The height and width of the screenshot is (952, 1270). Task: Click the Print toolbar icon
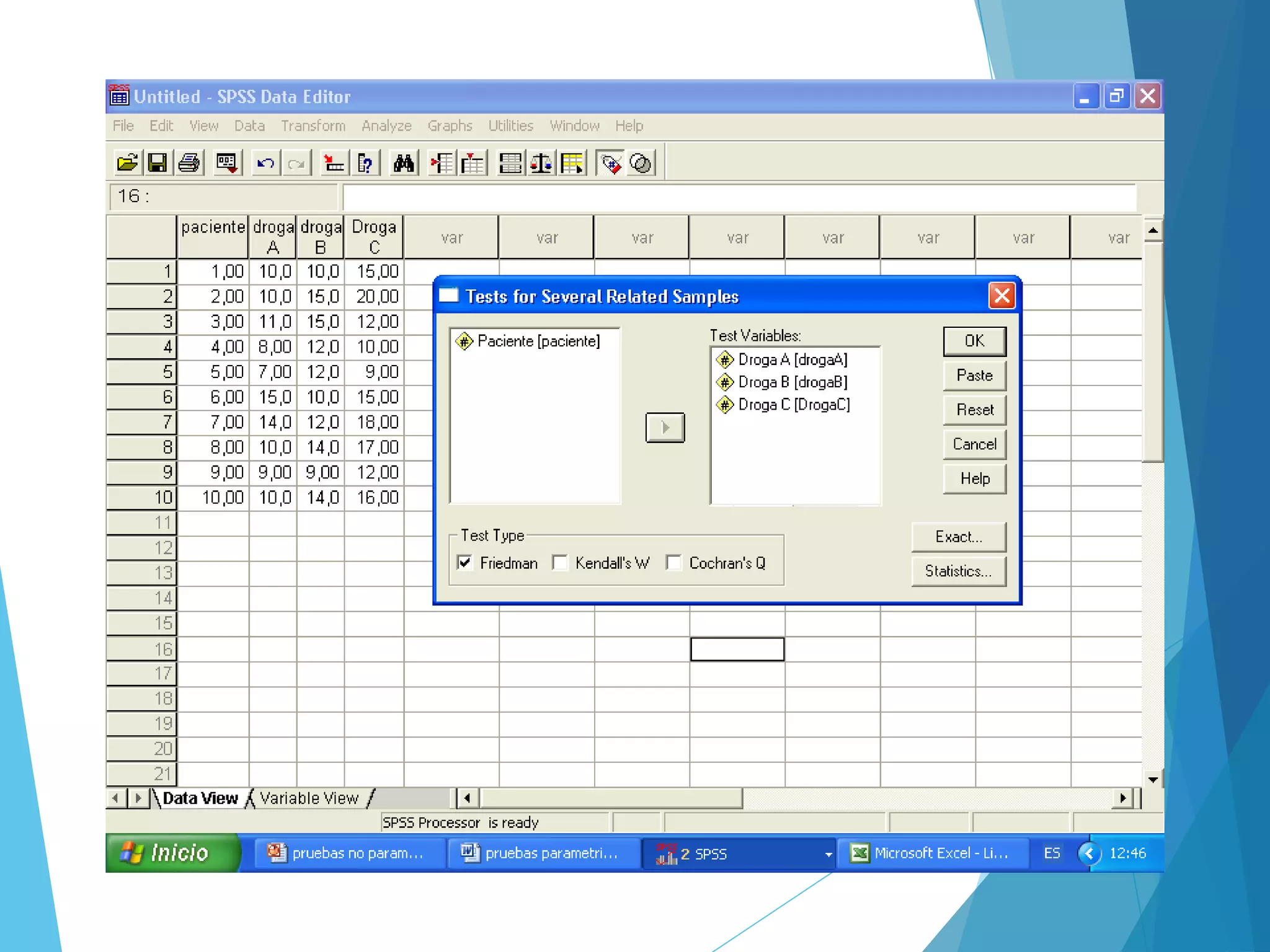(189, 164)
